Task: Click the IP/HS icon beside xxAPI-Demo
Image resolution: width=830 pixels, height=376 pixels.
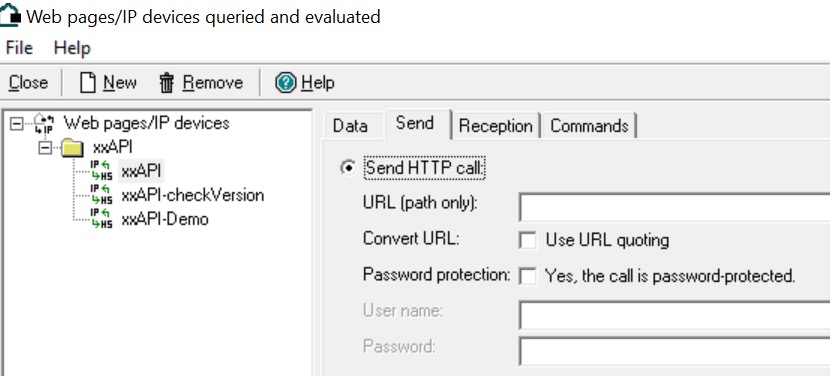Action: 102,219
